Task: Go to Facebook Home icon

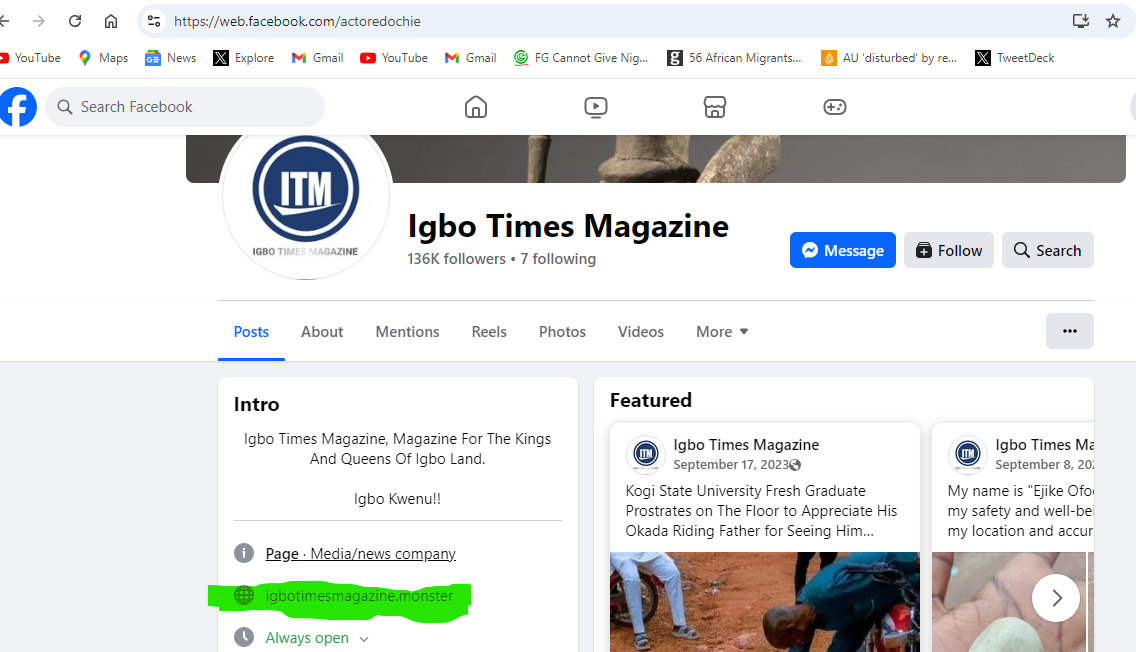Action: coord(475,107)
